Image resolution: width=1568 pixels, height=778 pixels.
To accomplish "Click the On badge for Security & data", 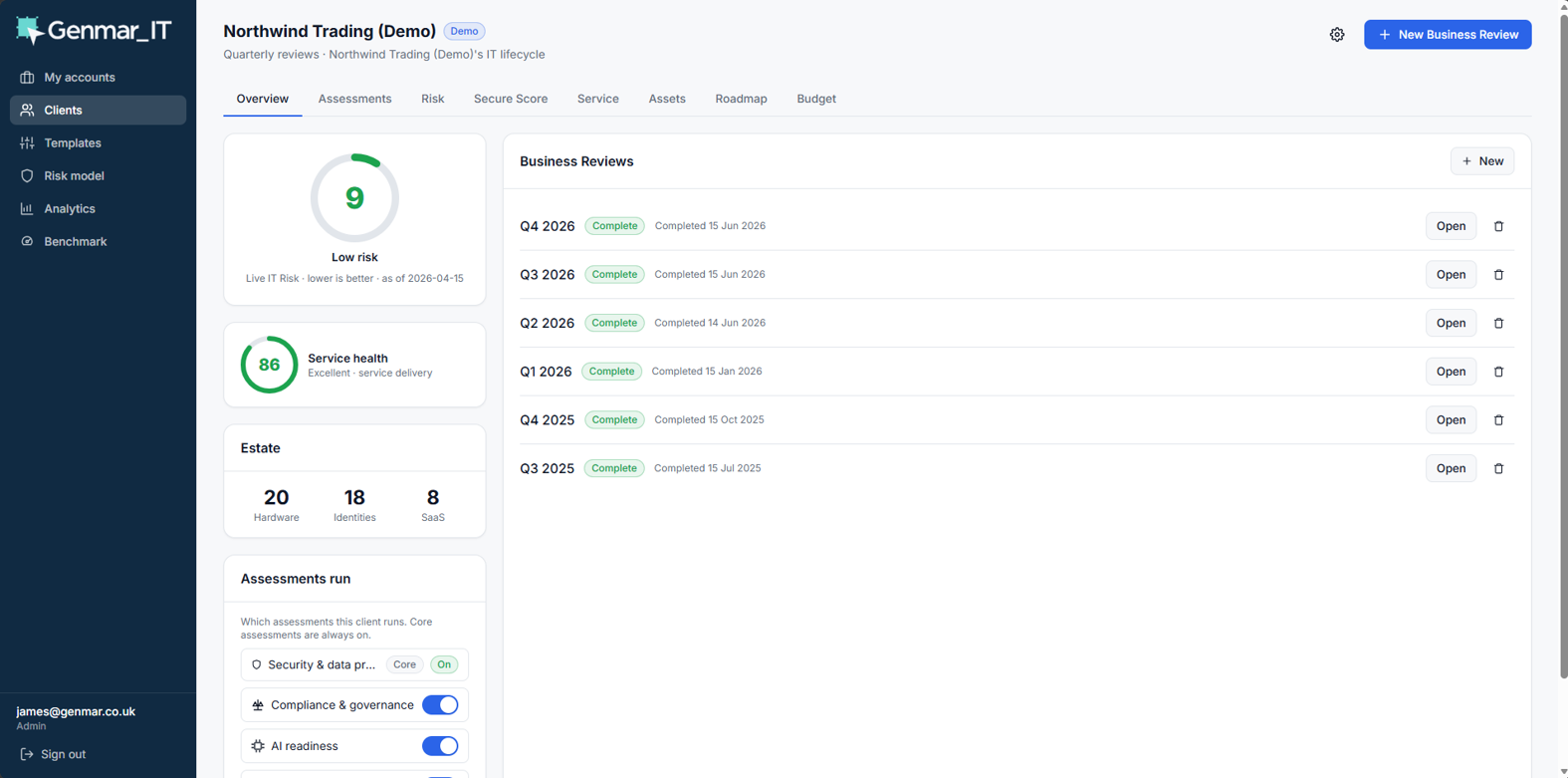I will pyautogui.click(x=444, y=664).
